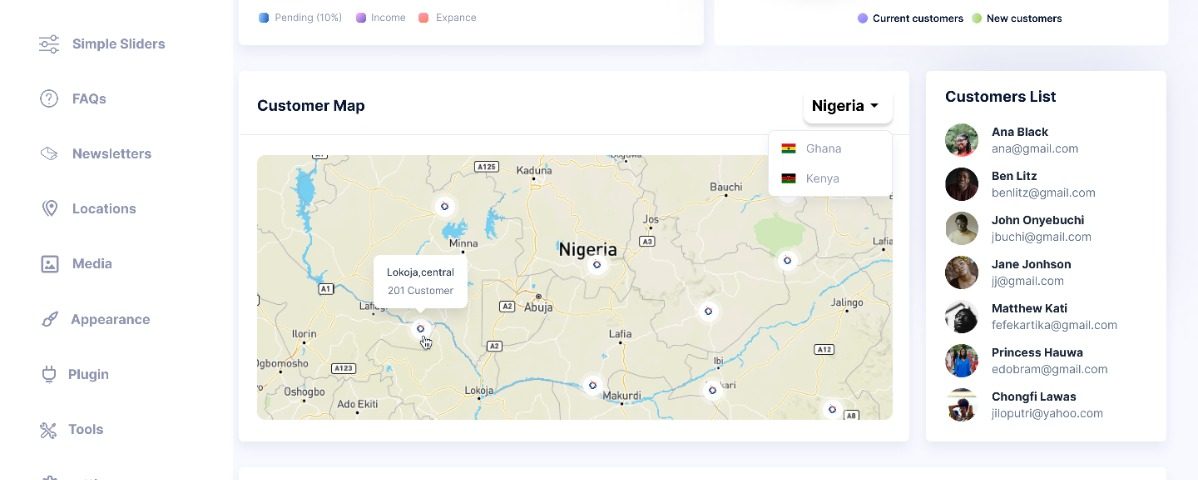Open the Nigeria country dropdown
The width and height of the screenshot is (1198, 480).
coord(846,106)
